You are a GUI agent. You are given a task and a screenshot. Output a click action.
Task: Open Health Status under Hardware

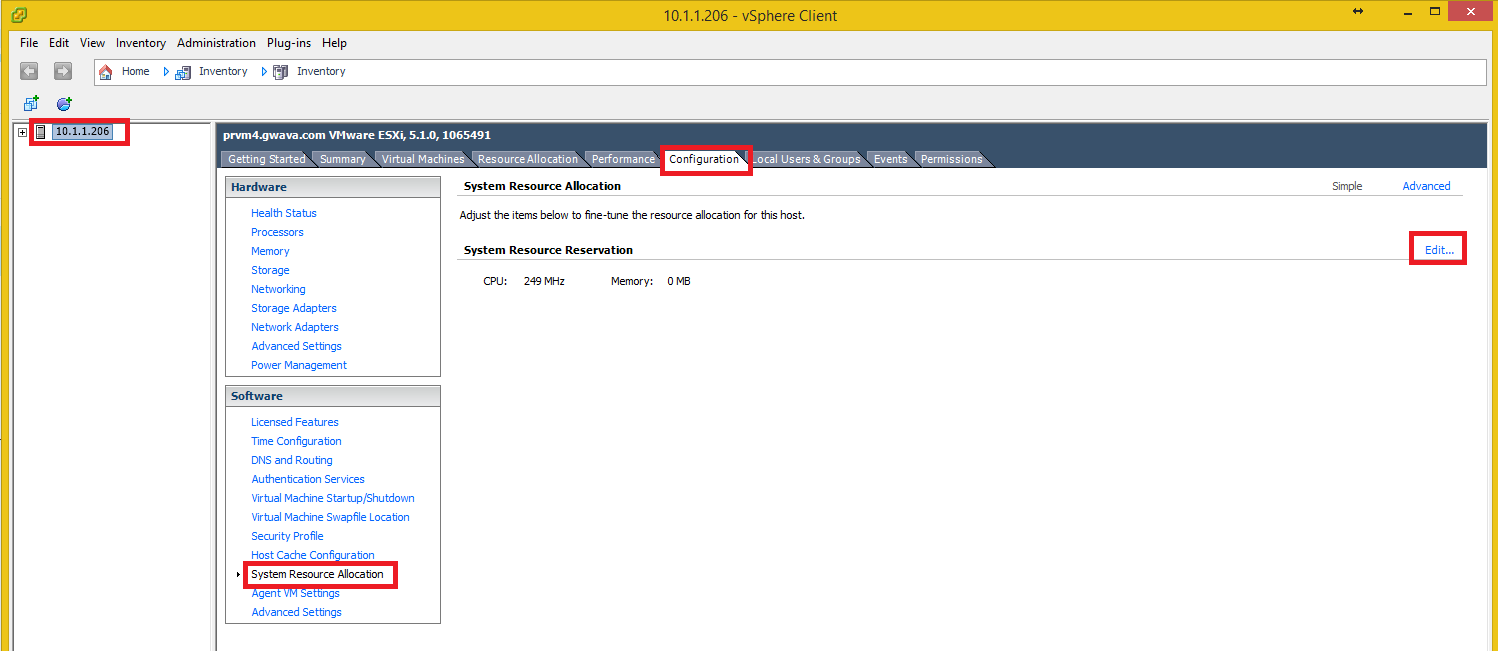[x=284, y=213]
